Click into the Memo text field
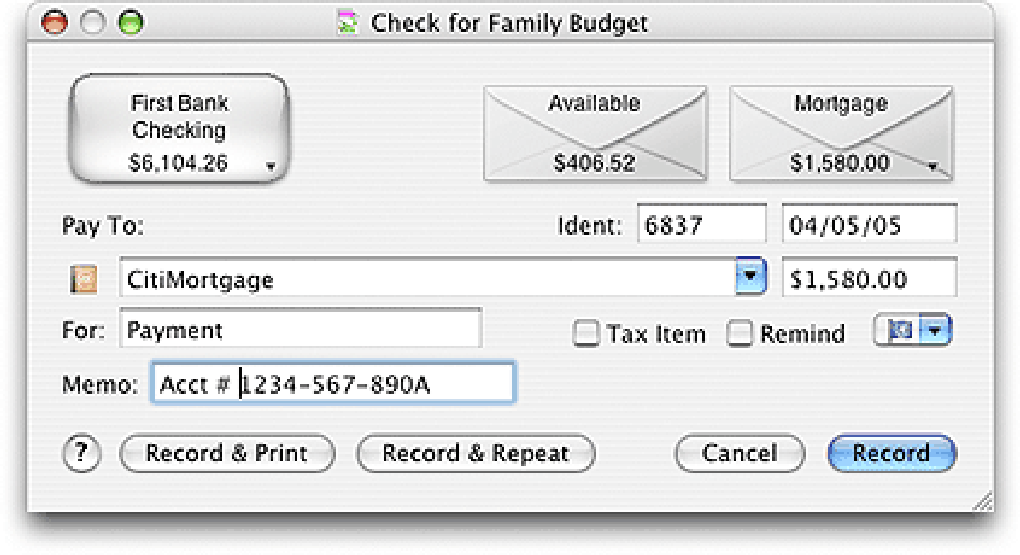Screen dimensions: 1020x555 point(333,384)
